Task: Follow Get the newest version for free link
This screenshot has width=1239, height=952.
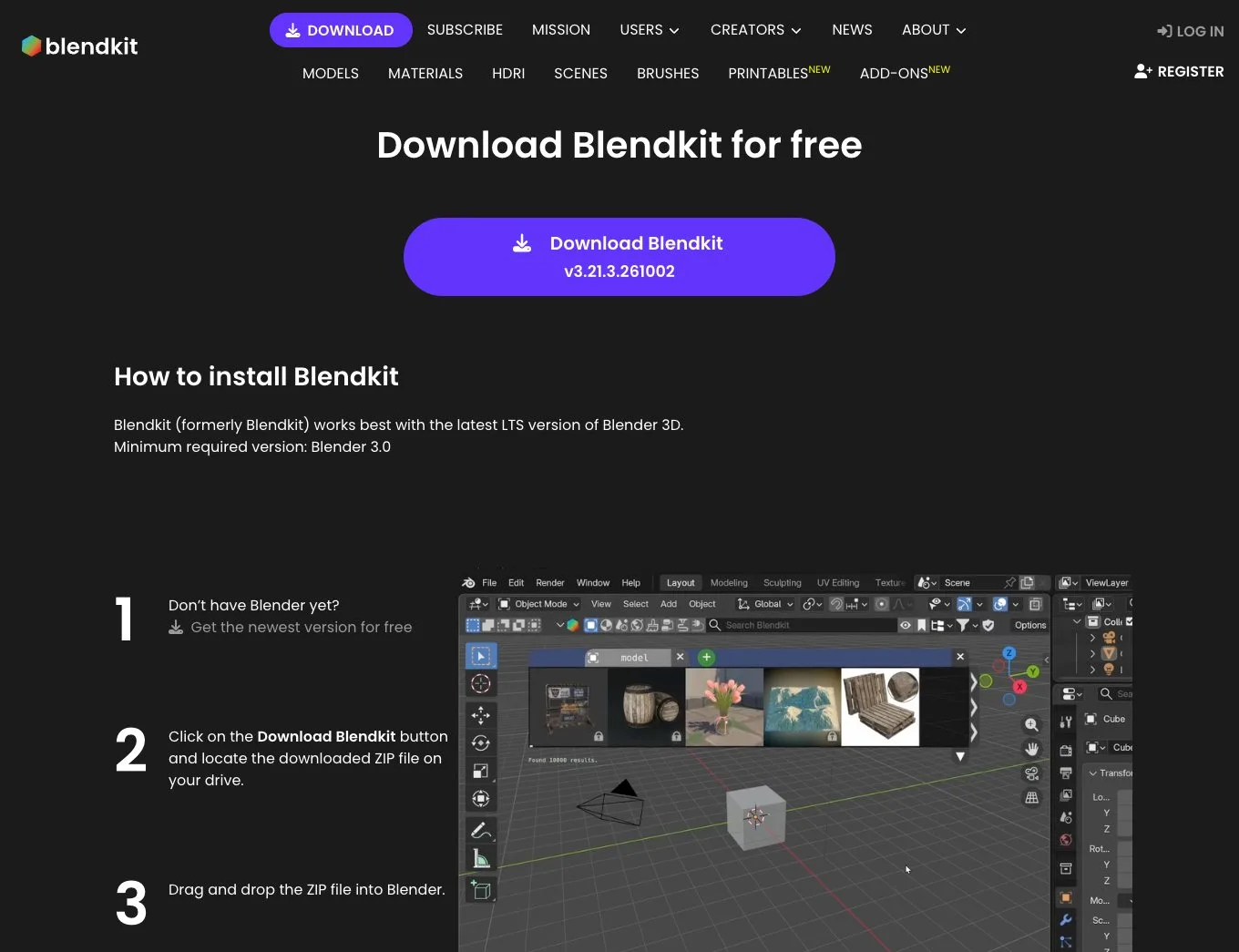Action: [x=291, y=627]
